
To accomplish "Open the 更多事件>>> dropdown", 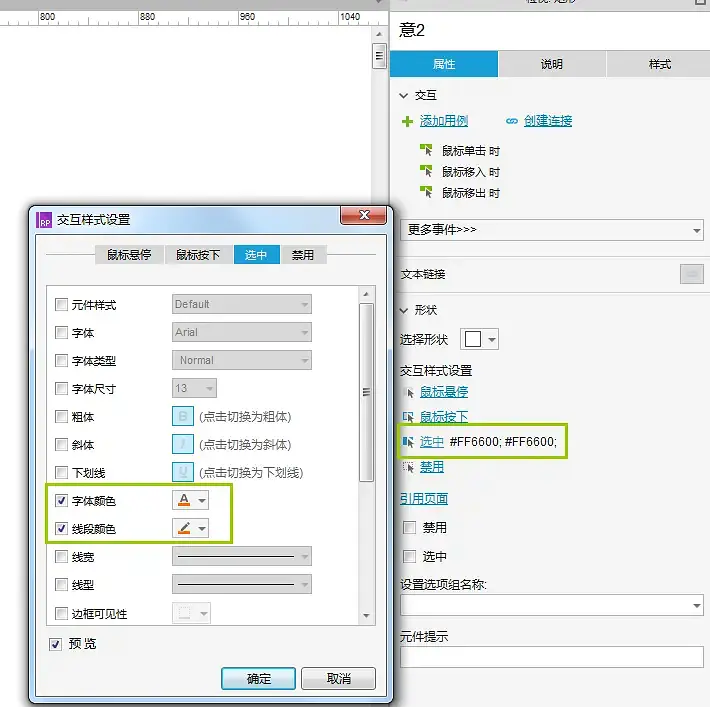I will pyautogui.click(x=552, y=230).
